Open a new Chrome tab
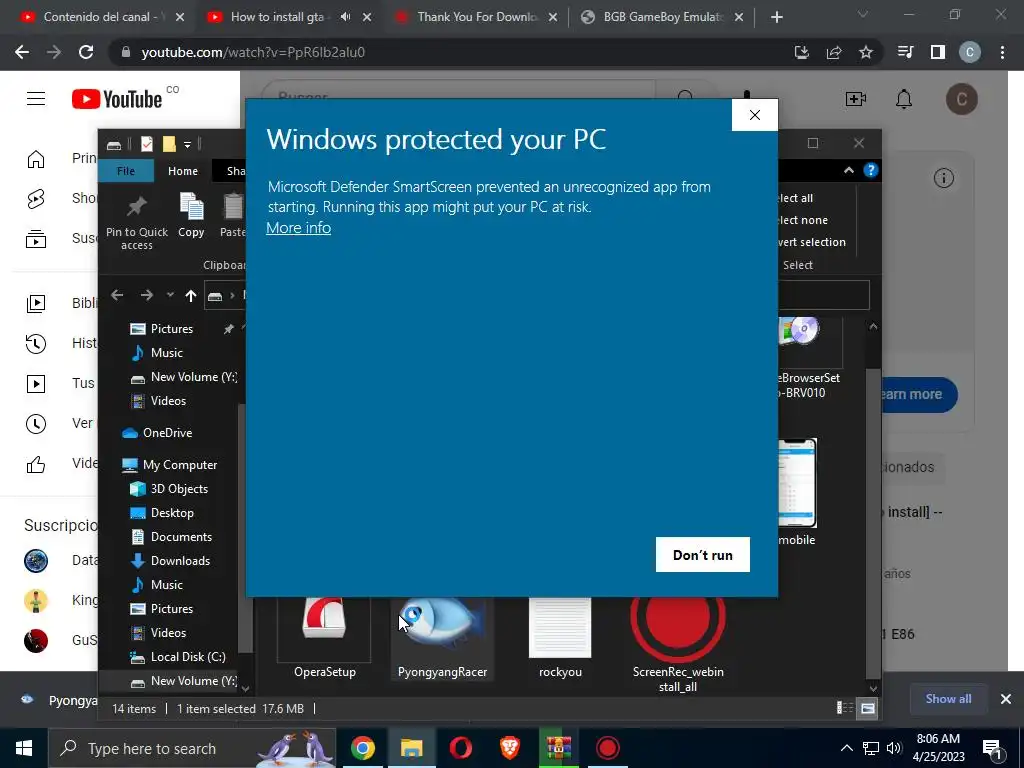This screenshot has width=1024, height=768. pyautogui.click(x=776, y=17)
